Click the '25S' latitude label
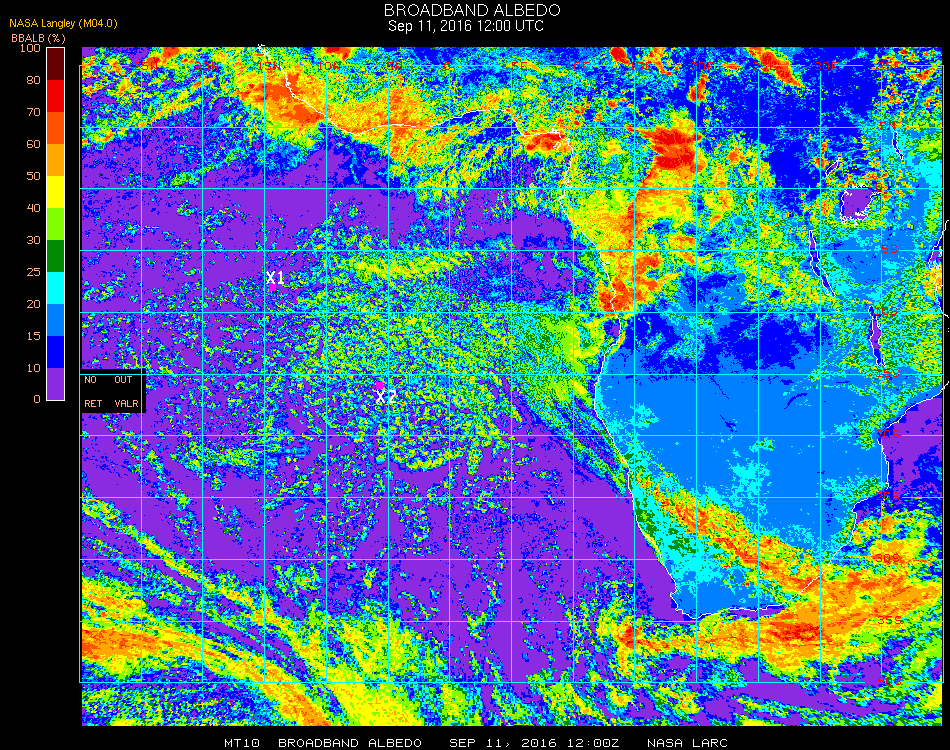 point(888,497)
